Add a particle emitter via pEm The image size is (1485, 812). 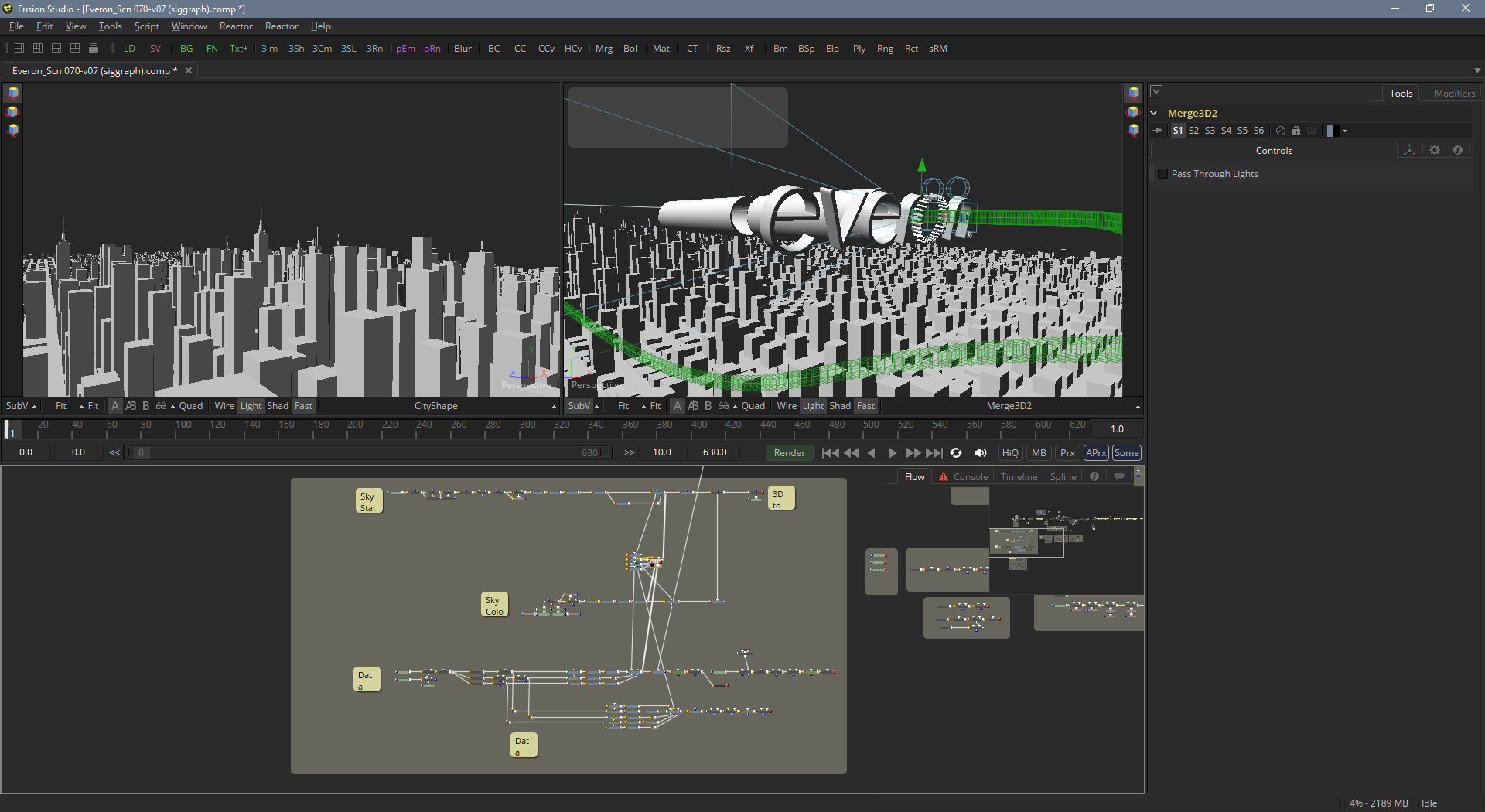click(405, 48)
